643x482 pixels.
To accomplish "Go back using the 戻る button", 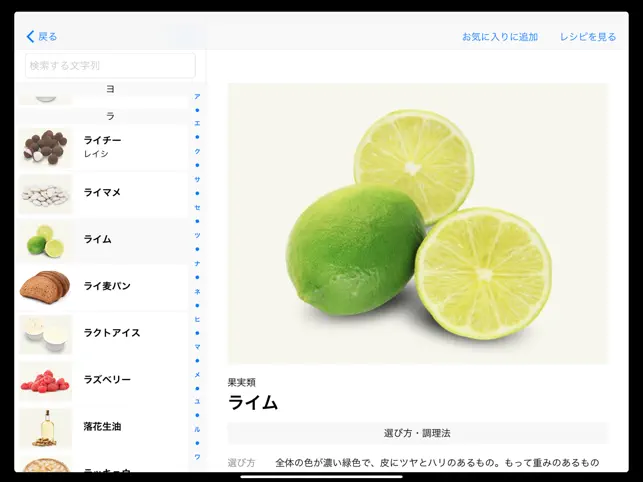I will coord(42,37).
